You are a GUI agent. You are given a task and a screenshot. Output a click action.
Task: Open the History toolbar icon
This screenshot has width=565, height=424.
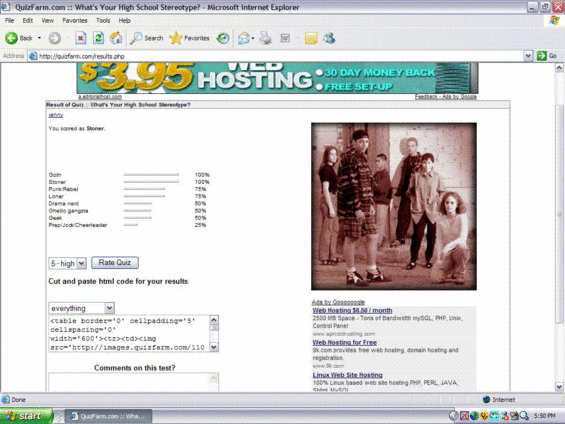223,38
